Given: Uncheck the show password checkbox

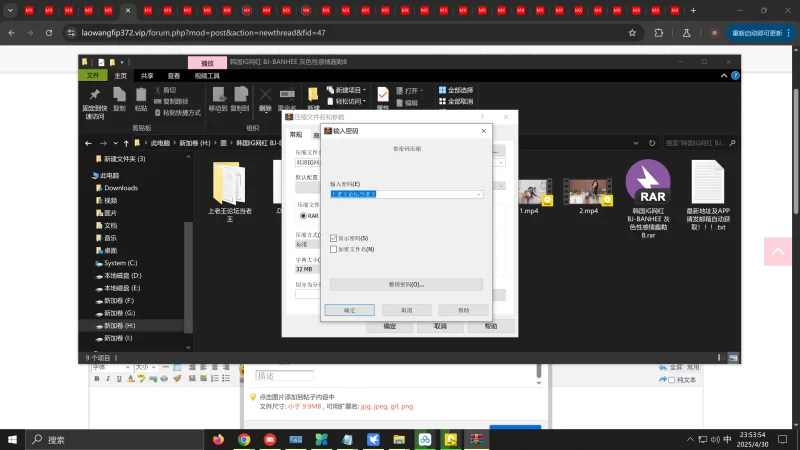Looking at the screenshot, I should click(x=333, y=238).
